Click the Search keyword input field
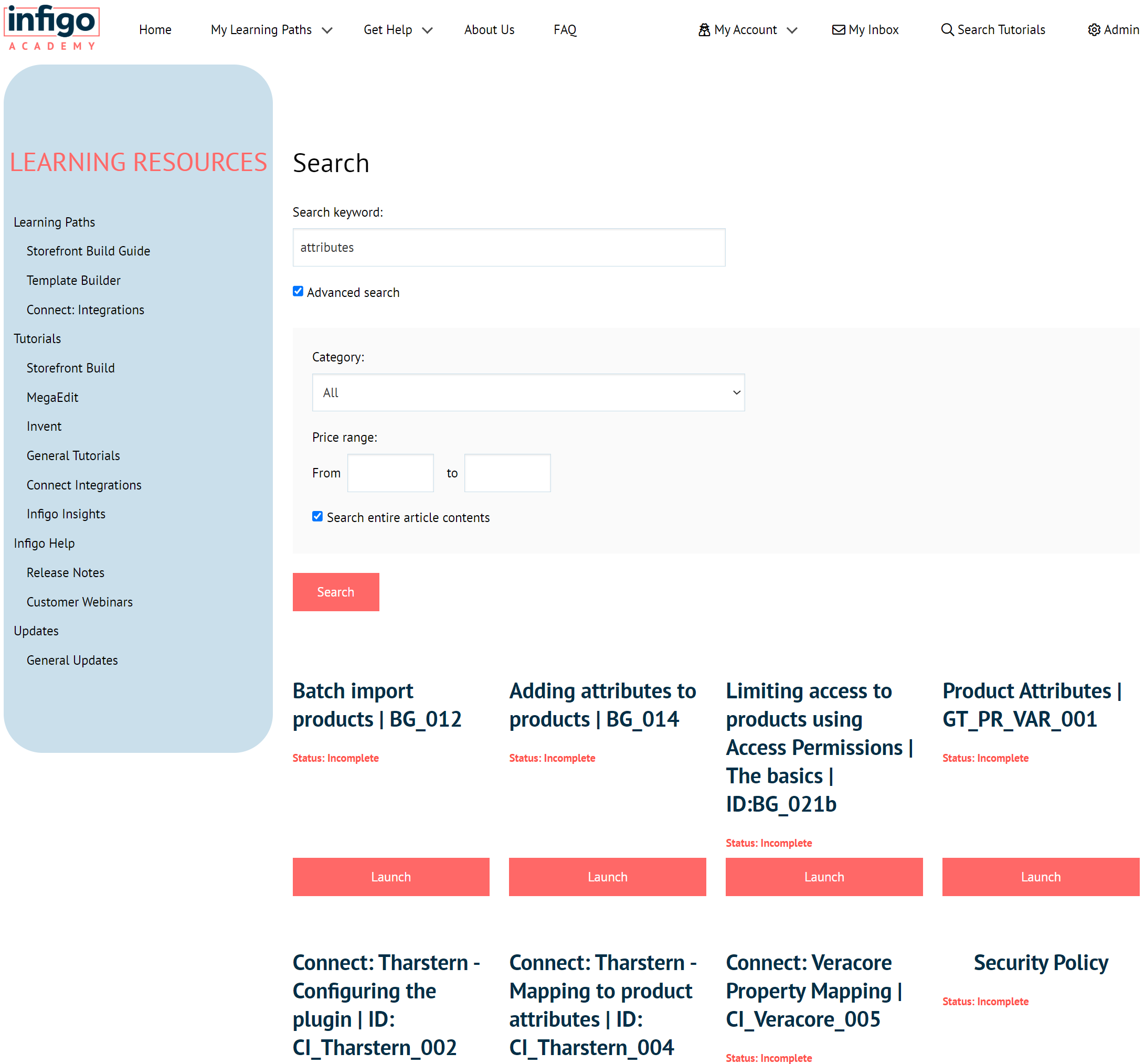The image size is (1145, 1064). [x=508, y=248]
